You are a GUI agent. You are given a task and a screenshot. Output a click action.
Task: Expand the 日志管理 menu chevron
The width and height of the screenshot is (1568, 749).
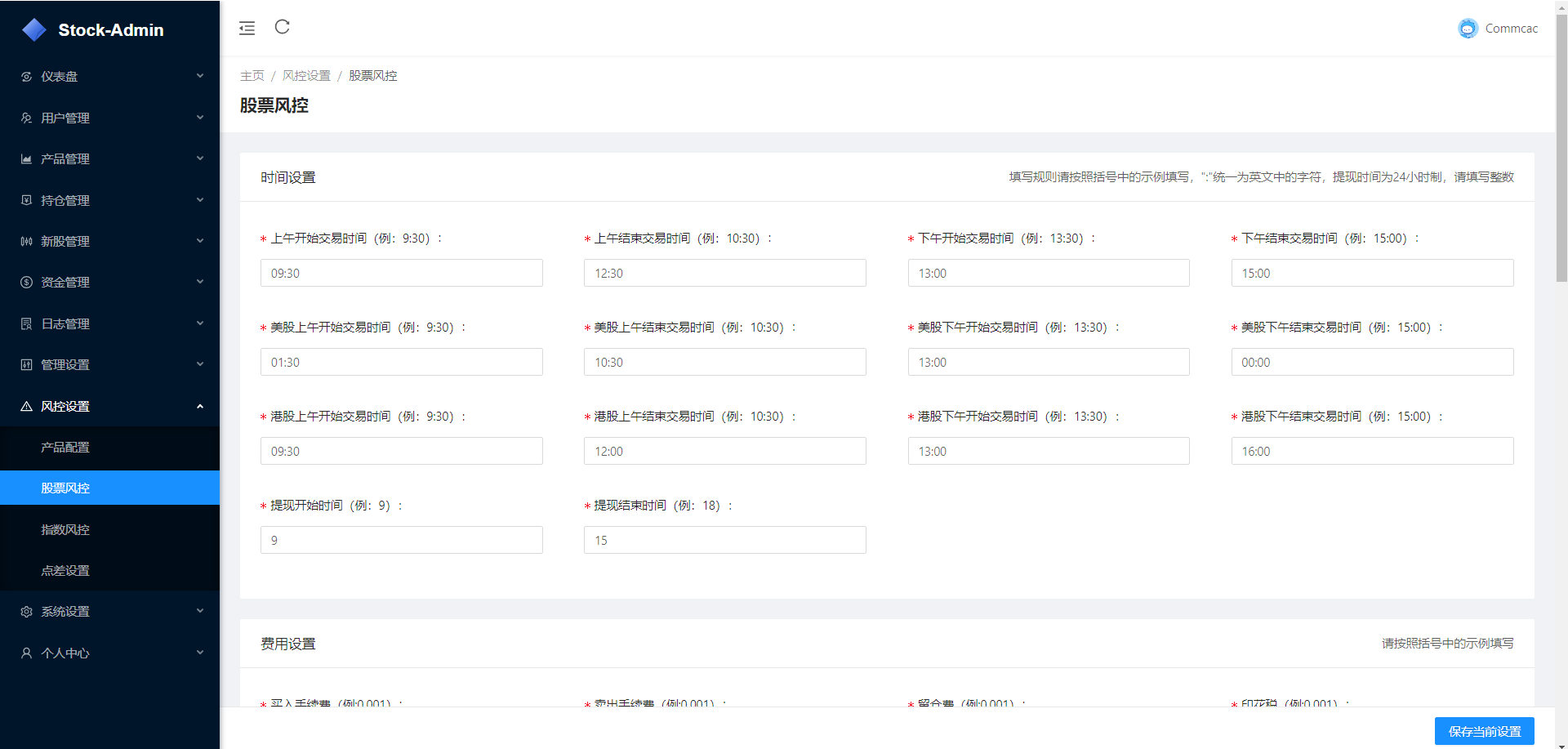pos(200,323)
